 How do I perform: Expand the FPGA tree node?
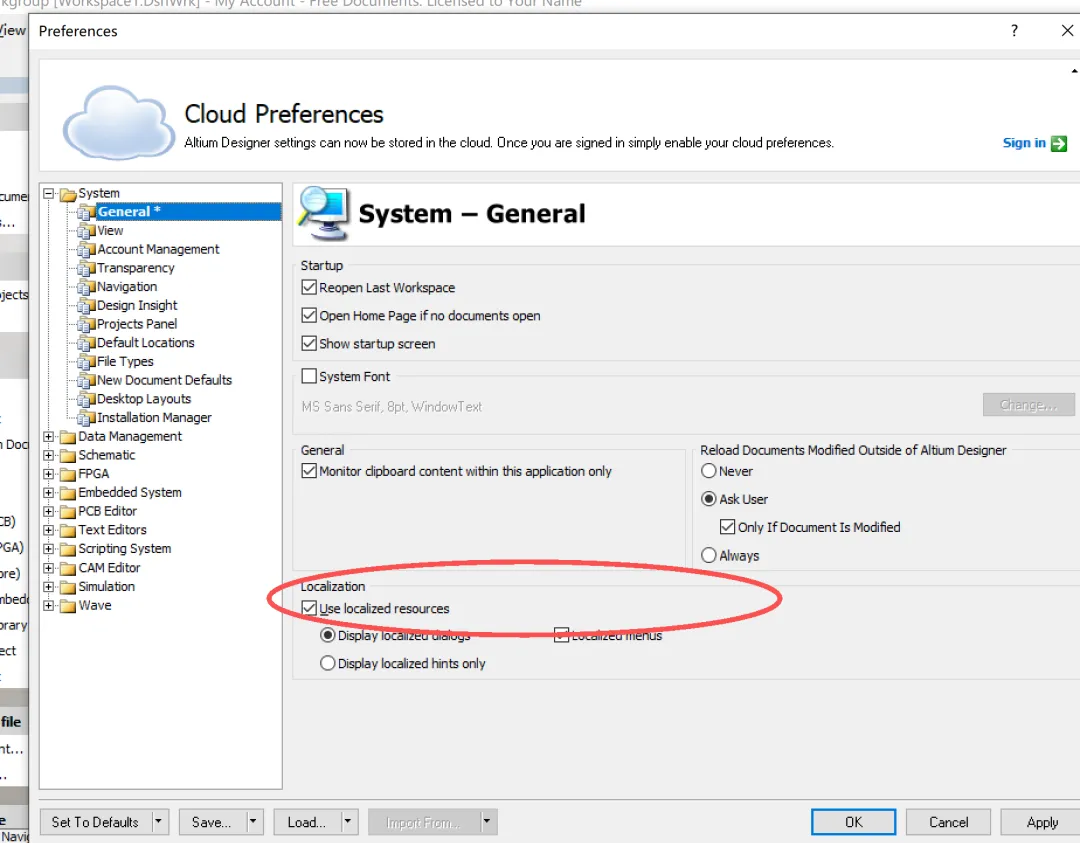[48, 474]
